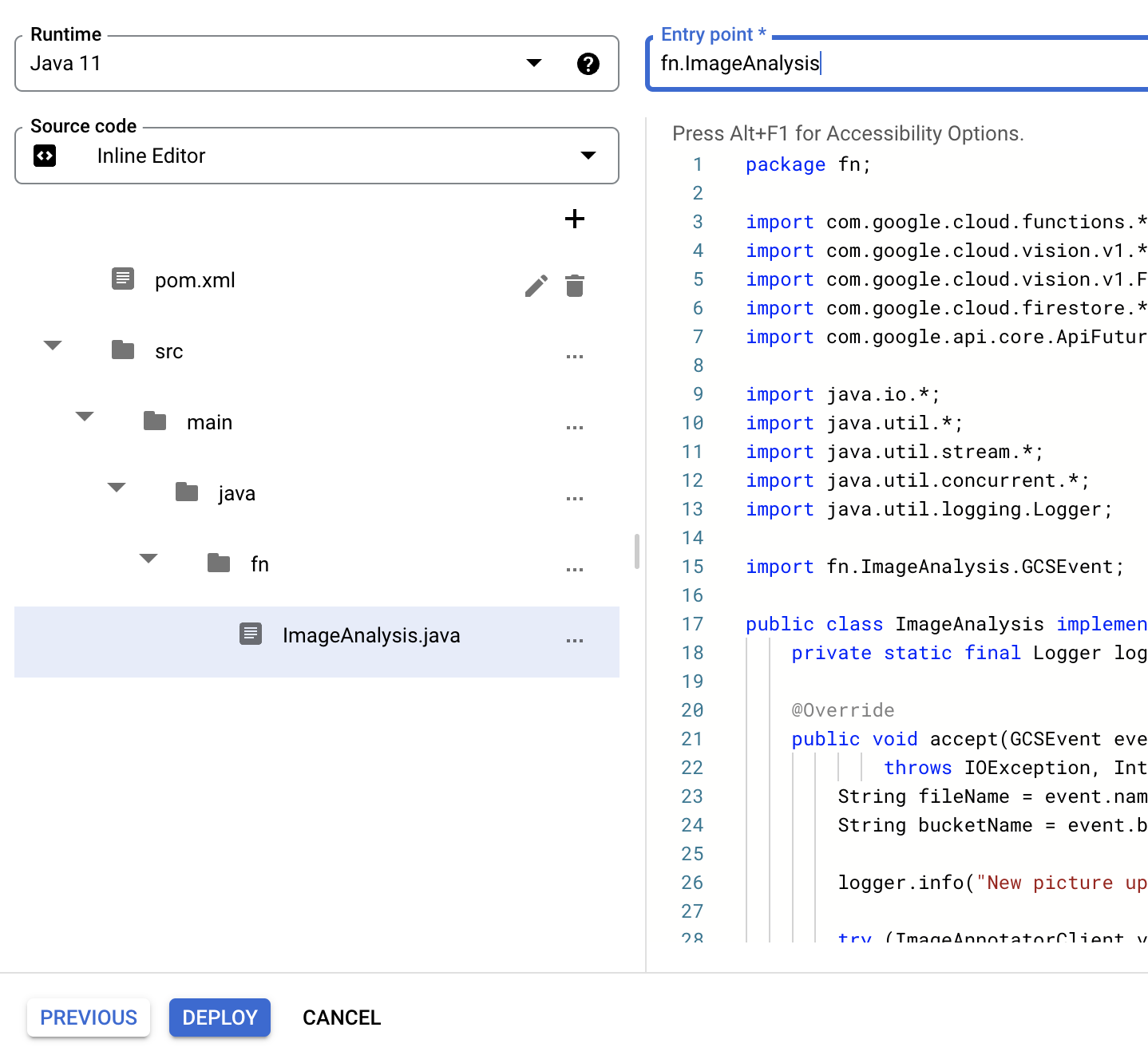Collapse the fn folder arrow
Image resolution: width=1148 pixels, height=1055 pixels.
pyautogui.click(x=148, y=559)
